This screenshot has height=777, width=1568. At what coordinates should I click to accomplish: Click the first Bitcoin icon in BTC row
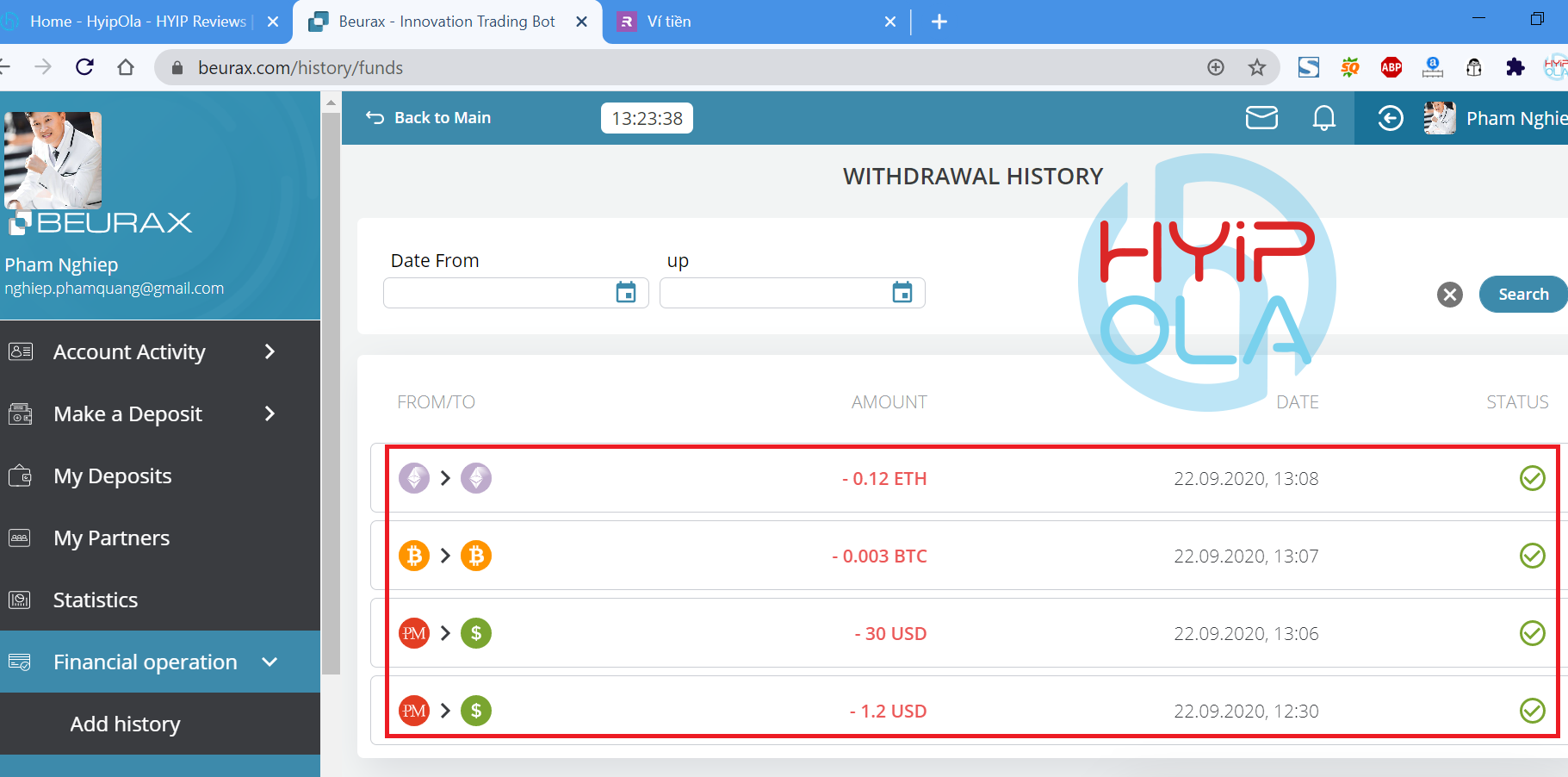(x=414, y=556)
